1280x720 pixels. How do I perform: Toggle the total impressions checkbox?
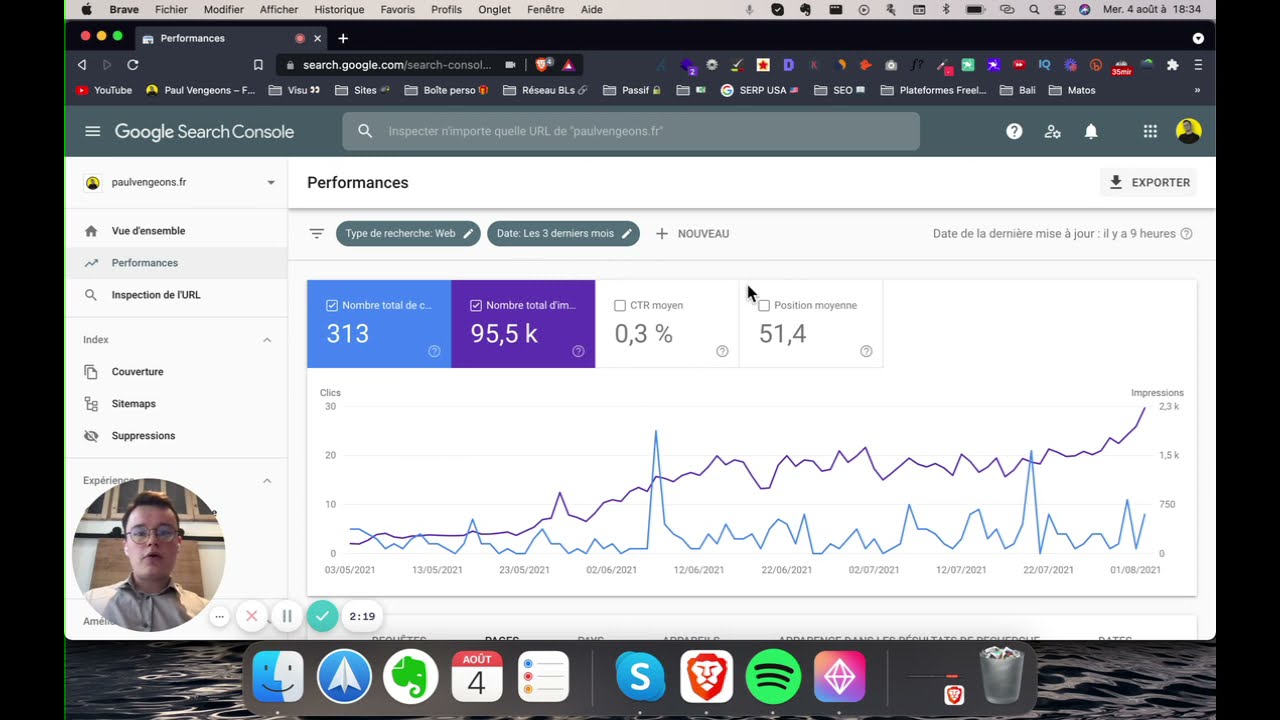[x=476, y=305]
